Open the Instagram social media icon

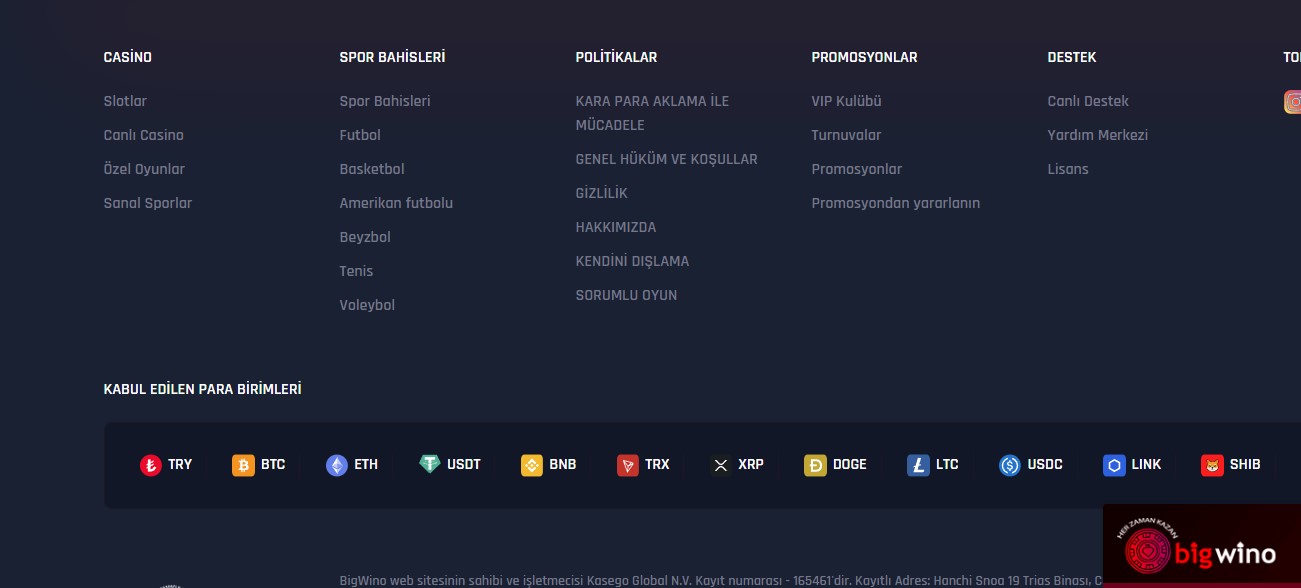click(1293, 102)
